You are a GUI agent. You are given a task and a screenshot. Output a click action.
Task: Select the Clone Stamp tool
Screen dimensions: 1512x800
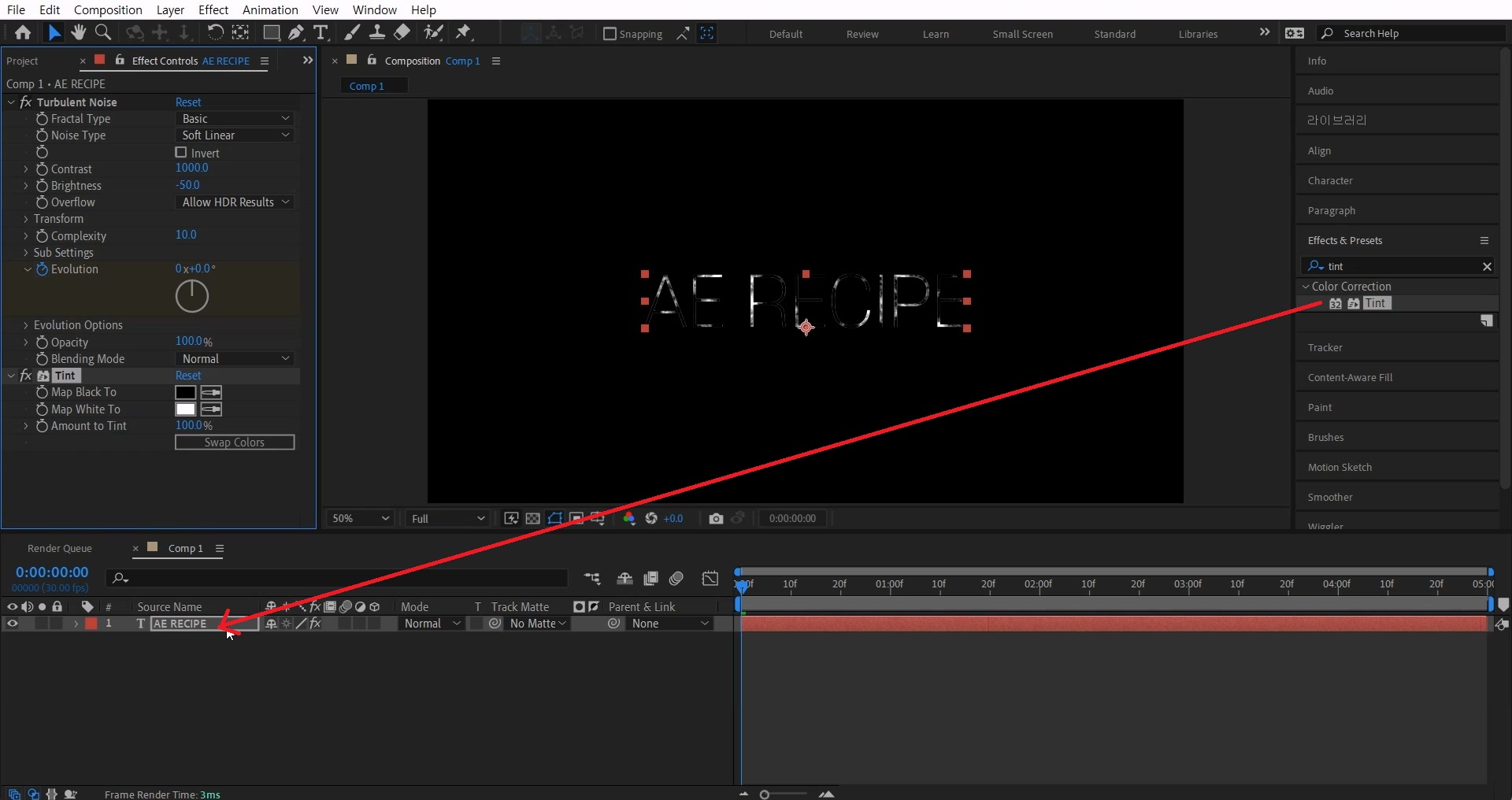(377, 32)
